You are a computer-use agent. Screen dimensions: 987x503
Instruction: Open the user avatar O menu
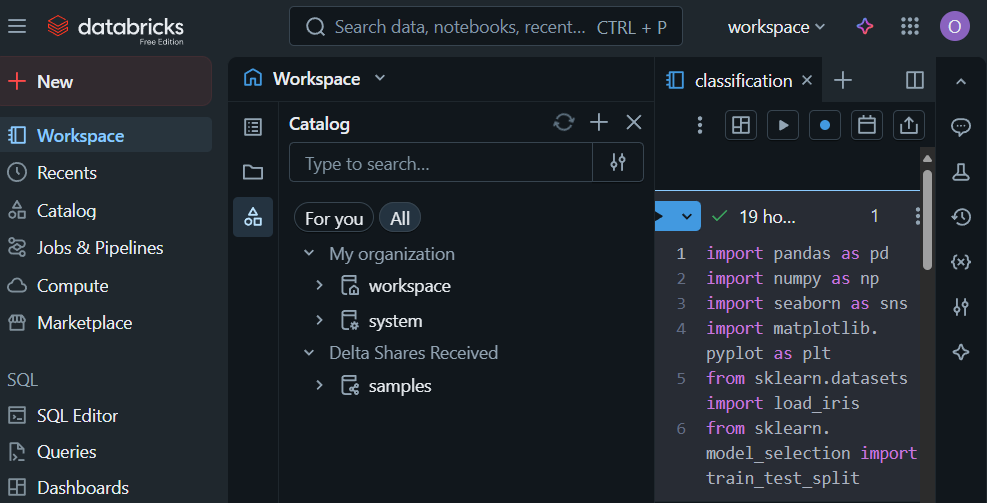[954, 26]
